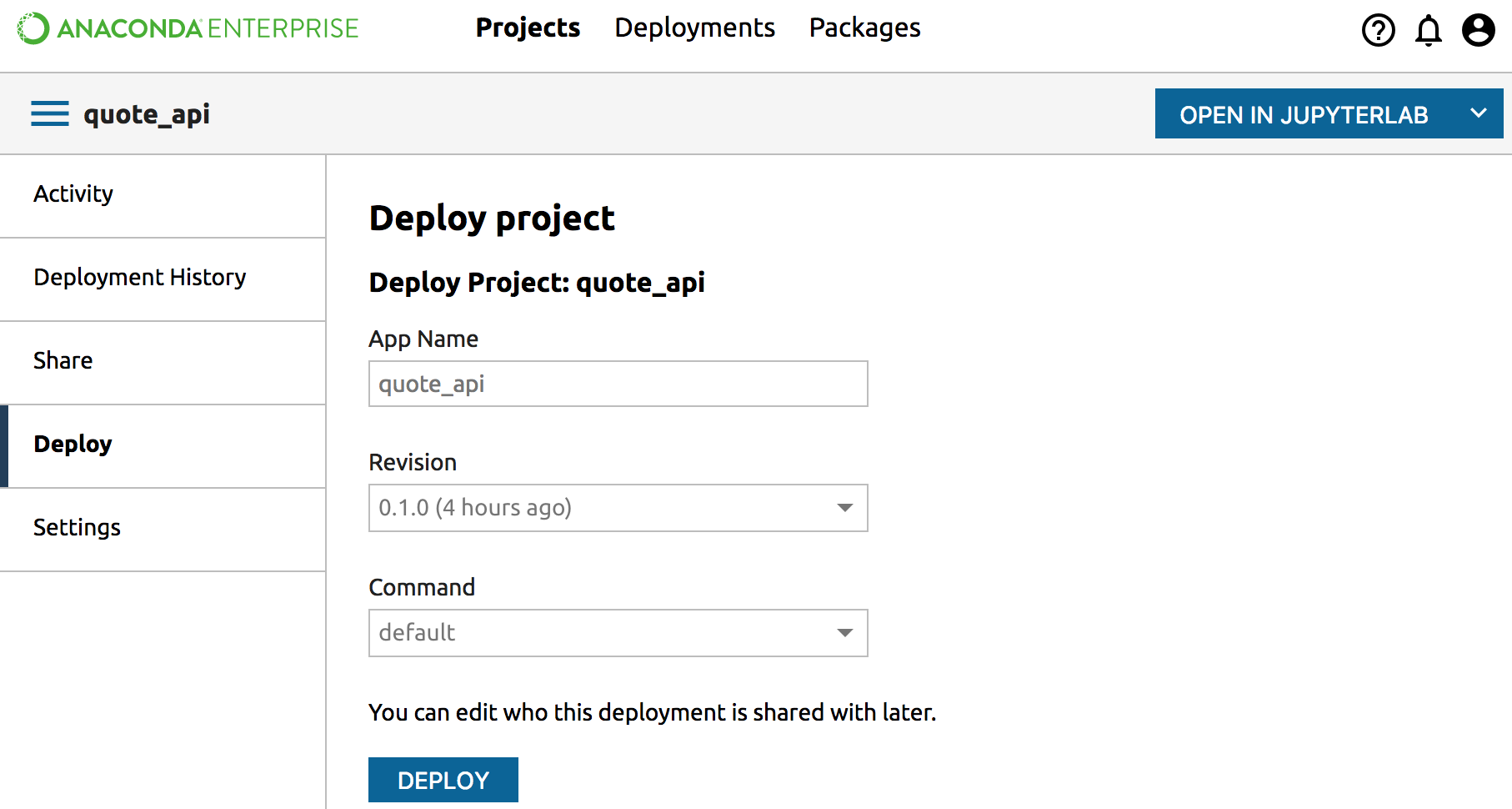Image resolution: width=1512 pixels, height=809 pixels.
Task: Click the Anaconda Enterprise logo
Action: pyautogui.click(x=188, y=28)
